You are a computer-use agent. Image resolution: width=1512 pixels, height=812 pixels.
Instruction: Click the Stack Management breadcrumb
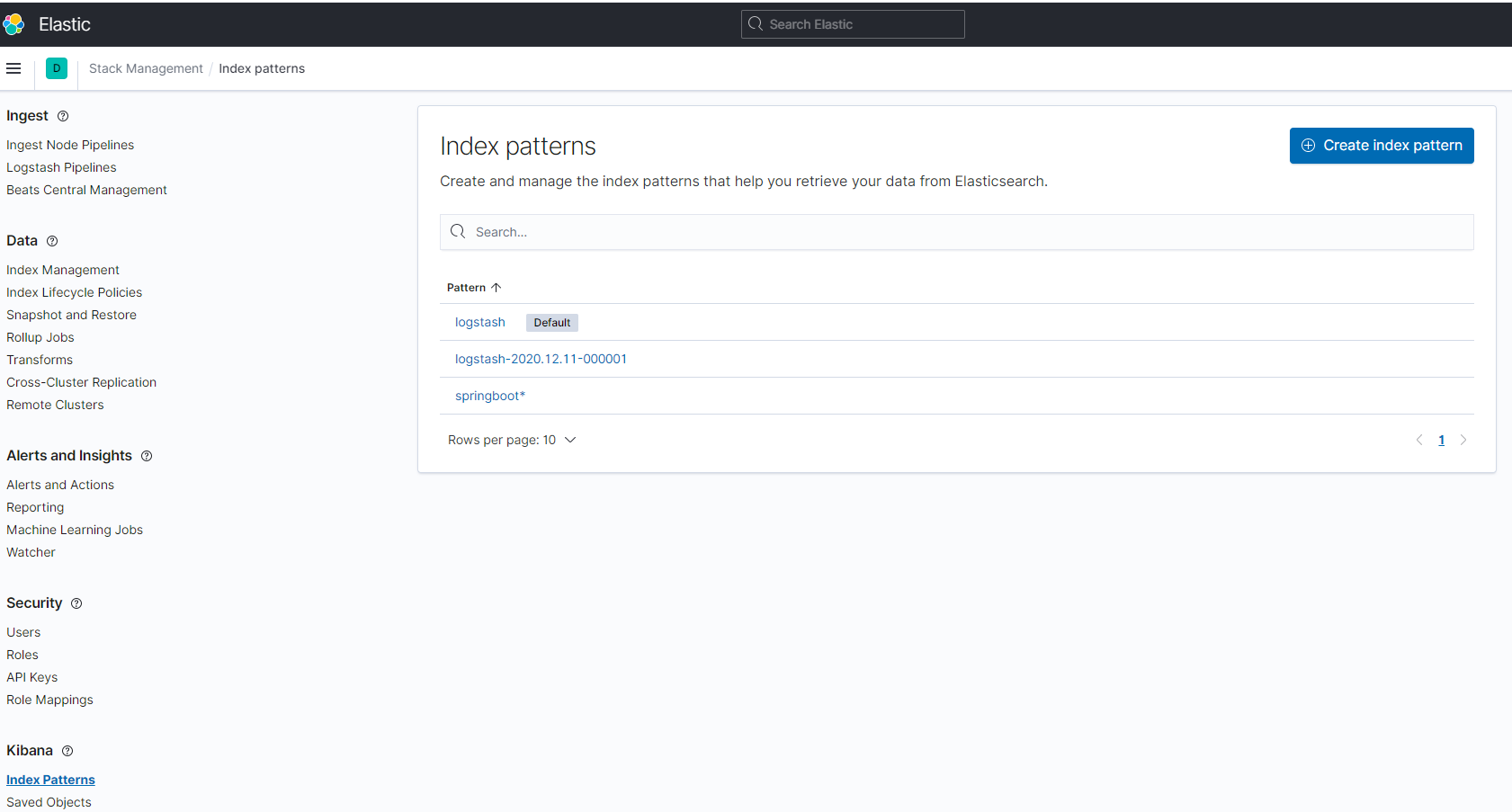146,68
